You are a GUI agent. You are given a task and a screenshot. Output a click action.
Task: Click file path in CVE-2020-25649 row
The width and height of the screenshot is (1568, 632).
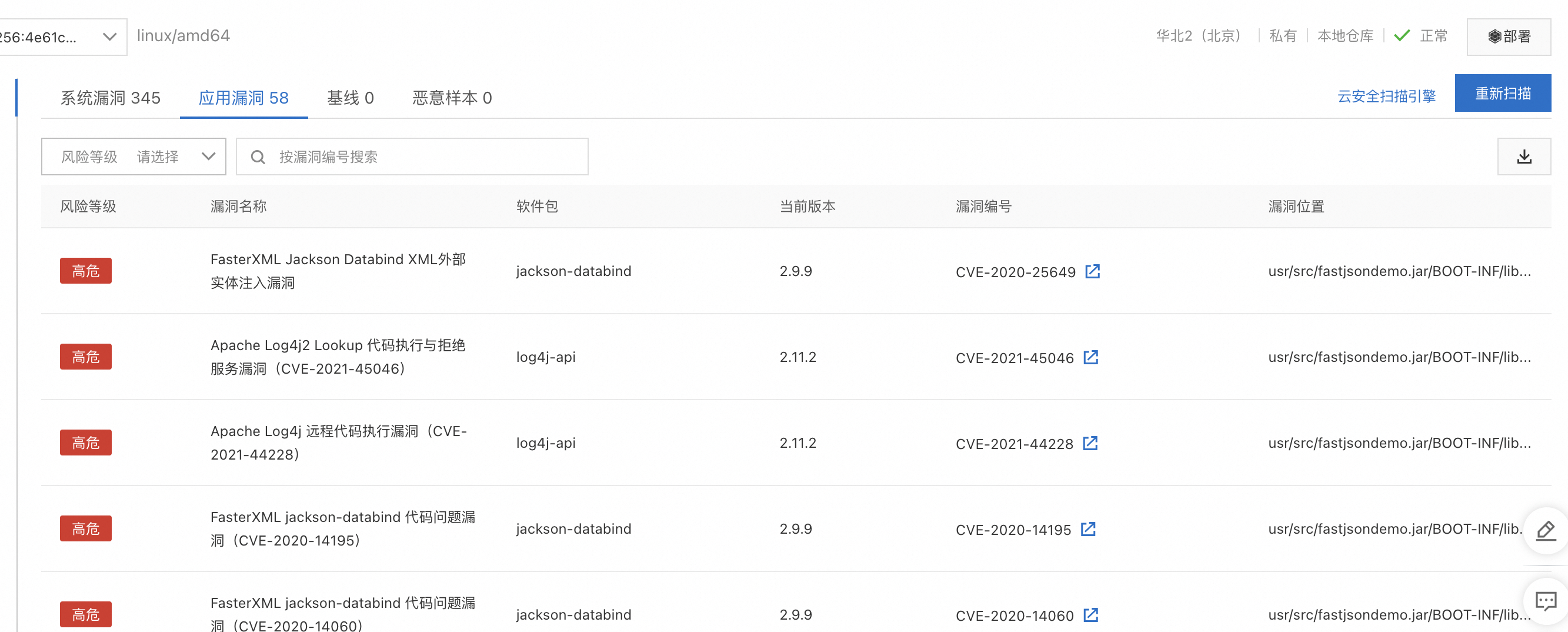click(1399, 271)
